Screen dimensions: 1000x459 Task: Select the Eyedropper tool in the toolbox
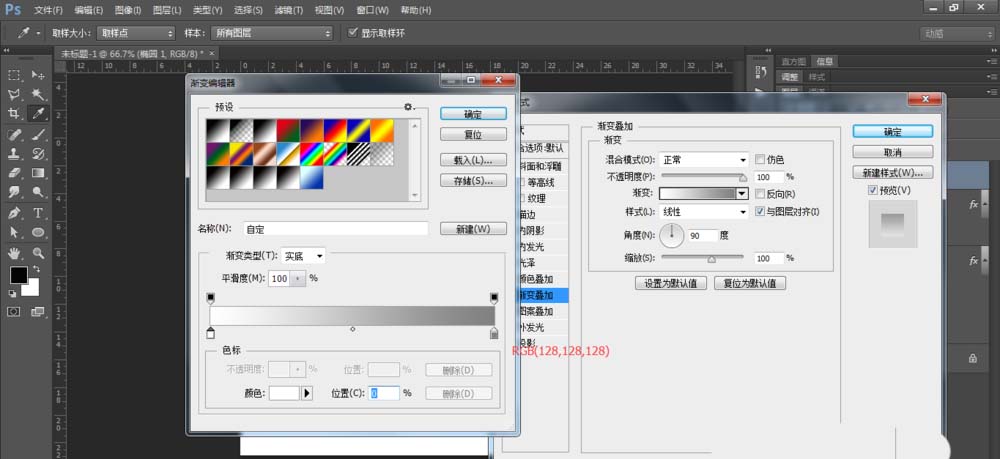38,113
